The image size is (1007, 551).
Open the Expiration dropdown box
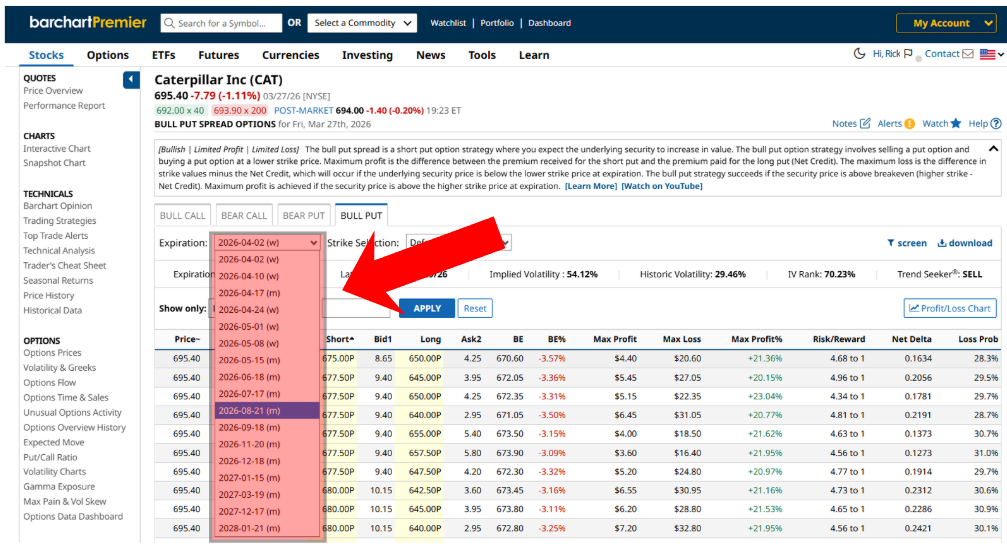click(267, 243)
